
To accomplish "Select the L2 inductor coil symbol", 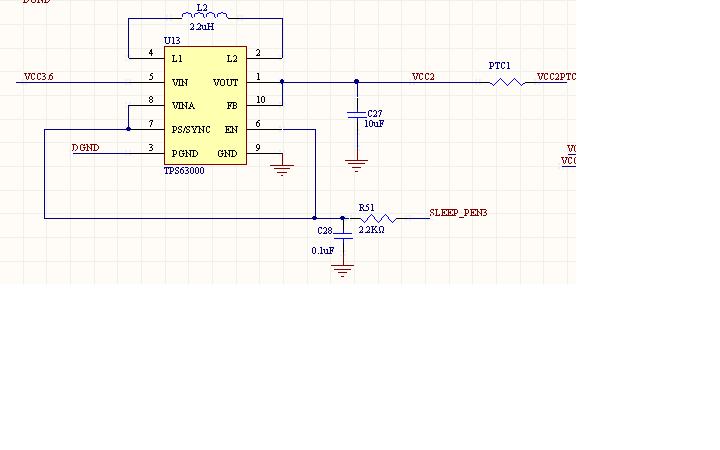I will tap(205, 16).
